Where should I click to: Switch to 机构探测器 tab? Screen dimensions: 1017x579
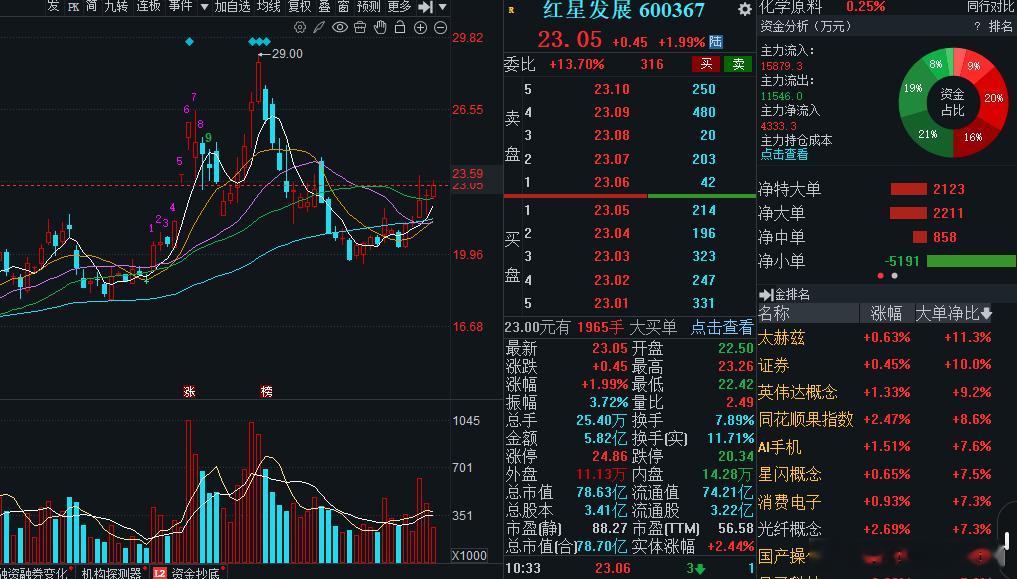pyautogui.click(x=111, y=573)
